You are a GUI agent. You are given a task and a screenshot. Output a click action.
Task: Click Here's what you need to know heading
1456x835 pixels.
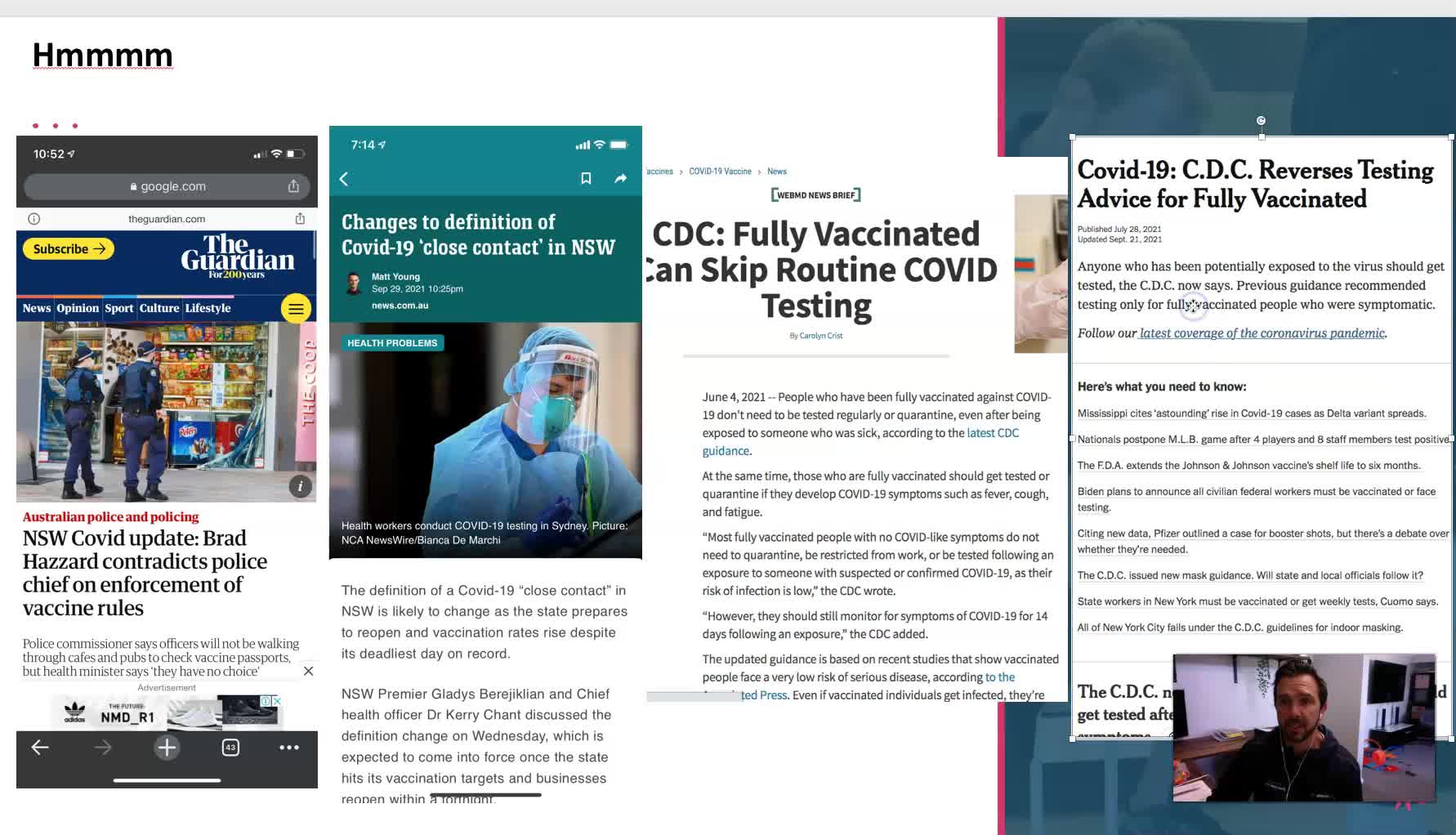pos(1162,386)
